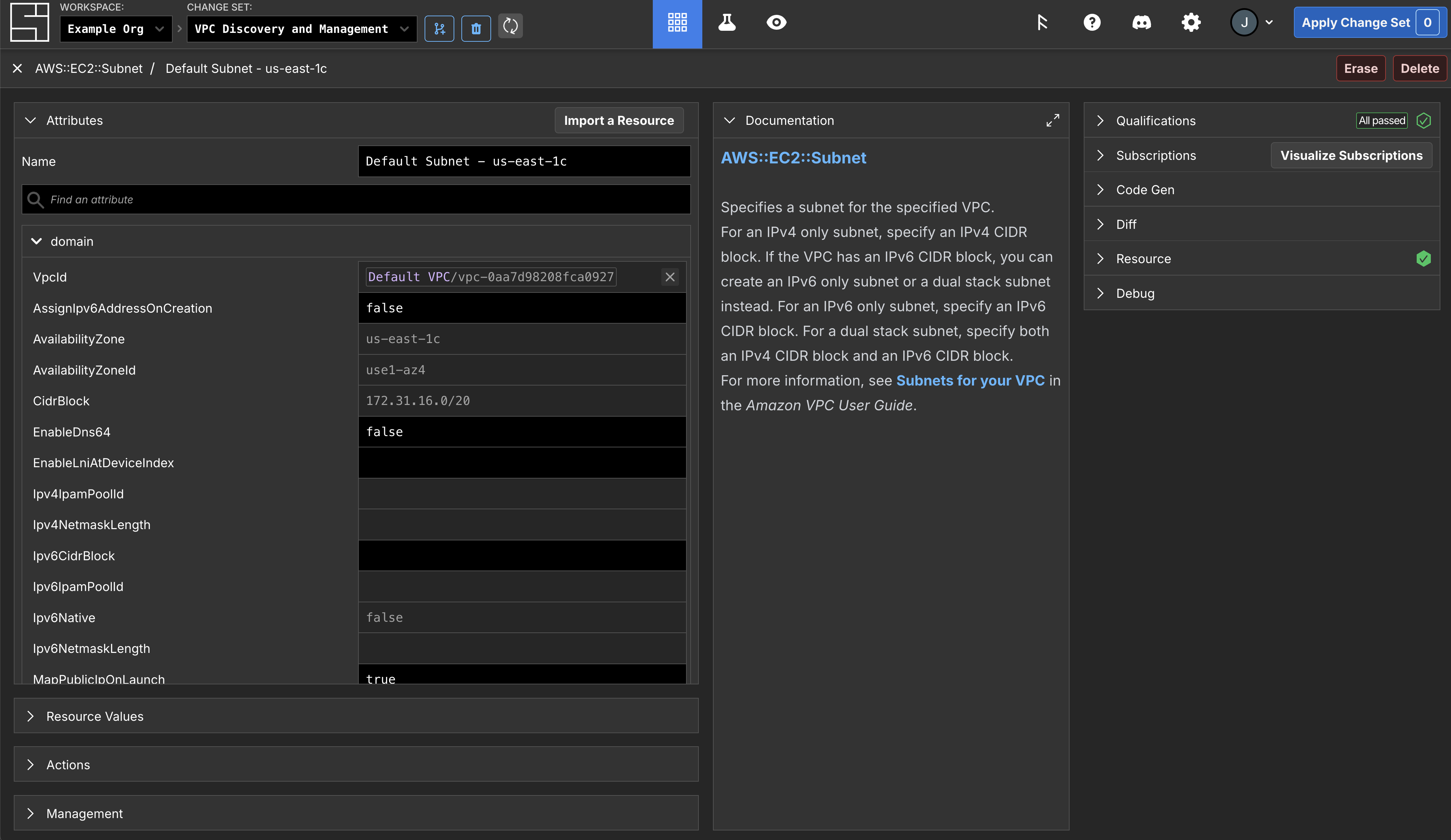Screen dimensions: 1451x840
Task: Click Visualize Subscriptions button
Action: [1351, 156]
